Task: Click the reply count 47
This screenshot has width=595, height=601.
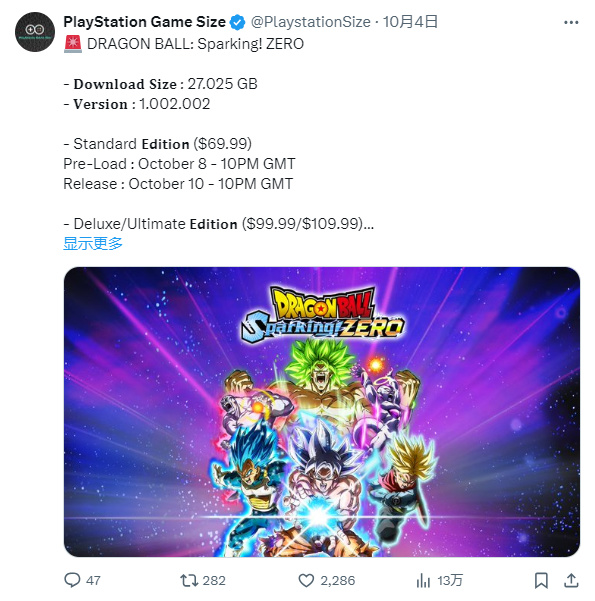Action: click(93, 581)
